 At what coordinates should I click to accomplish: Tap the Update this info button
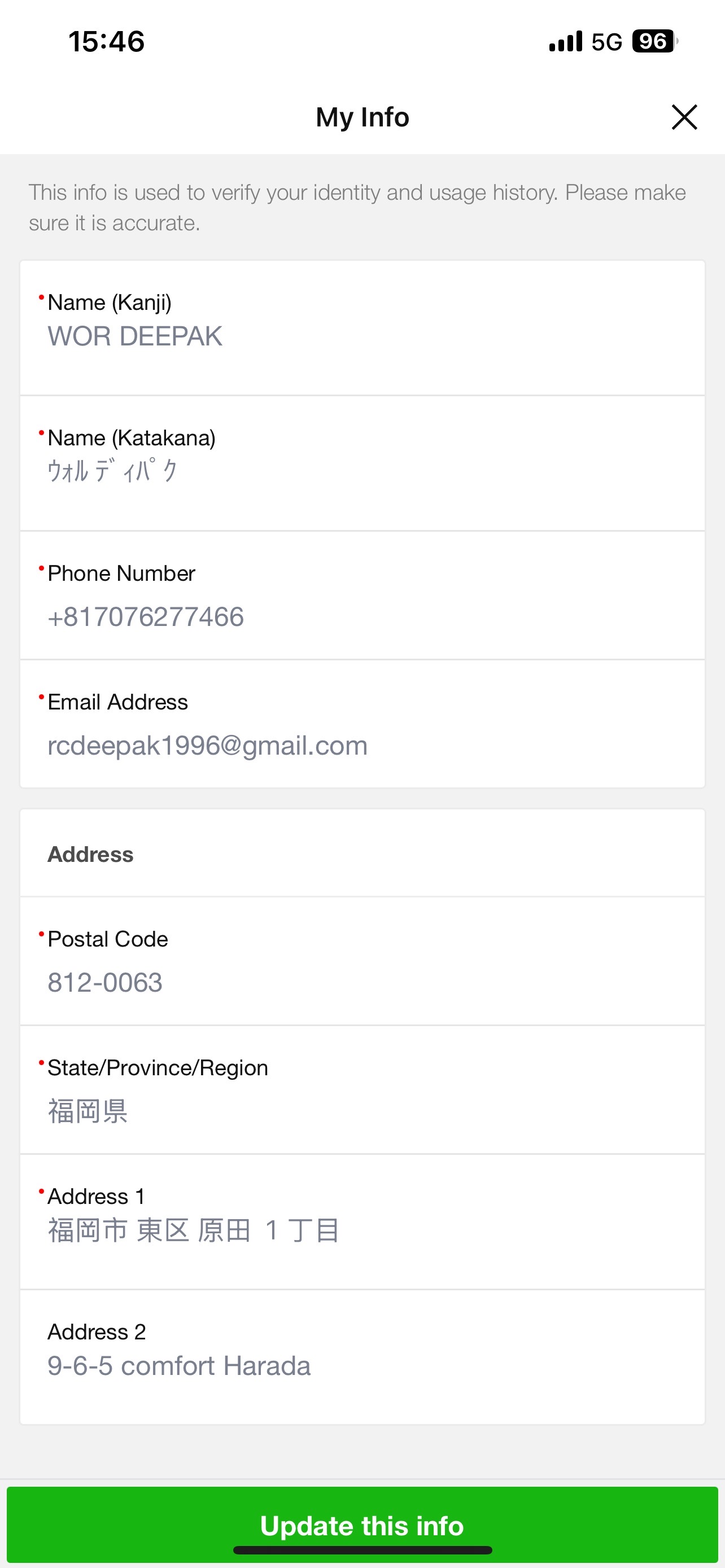click(362, 1525)
